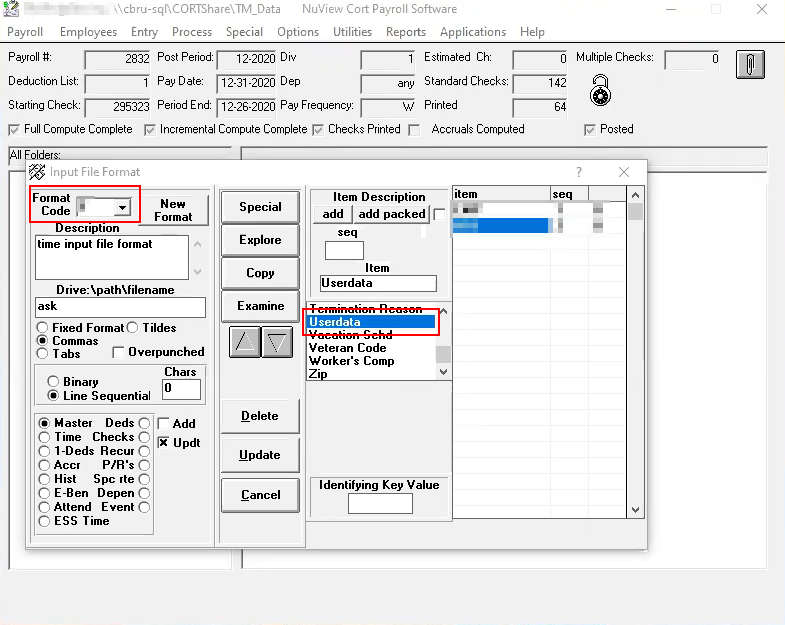
Task: Select Userdata in item list
Action: point(371,322)
